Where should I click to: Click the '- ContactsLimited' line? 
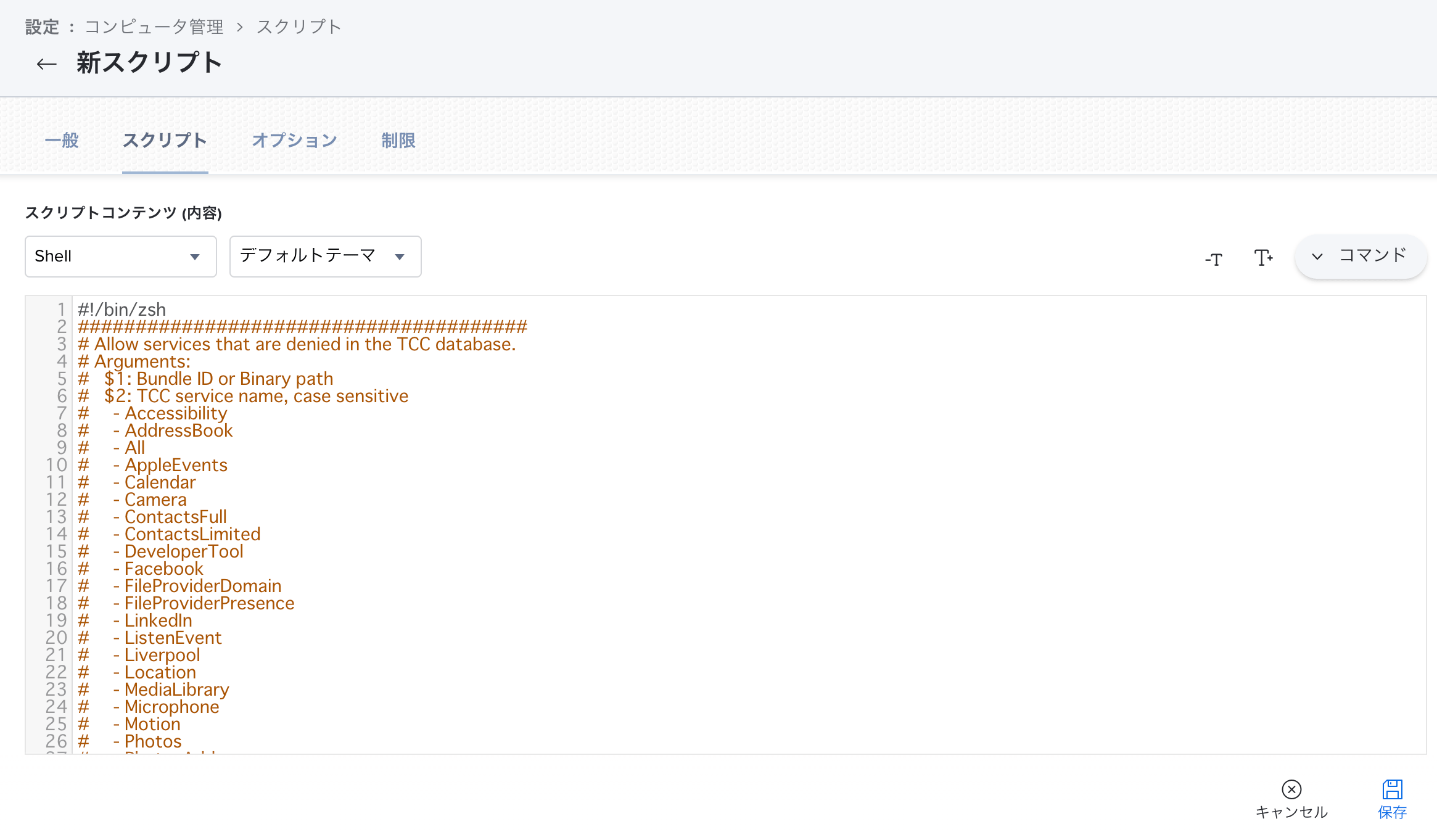point(170,534)
